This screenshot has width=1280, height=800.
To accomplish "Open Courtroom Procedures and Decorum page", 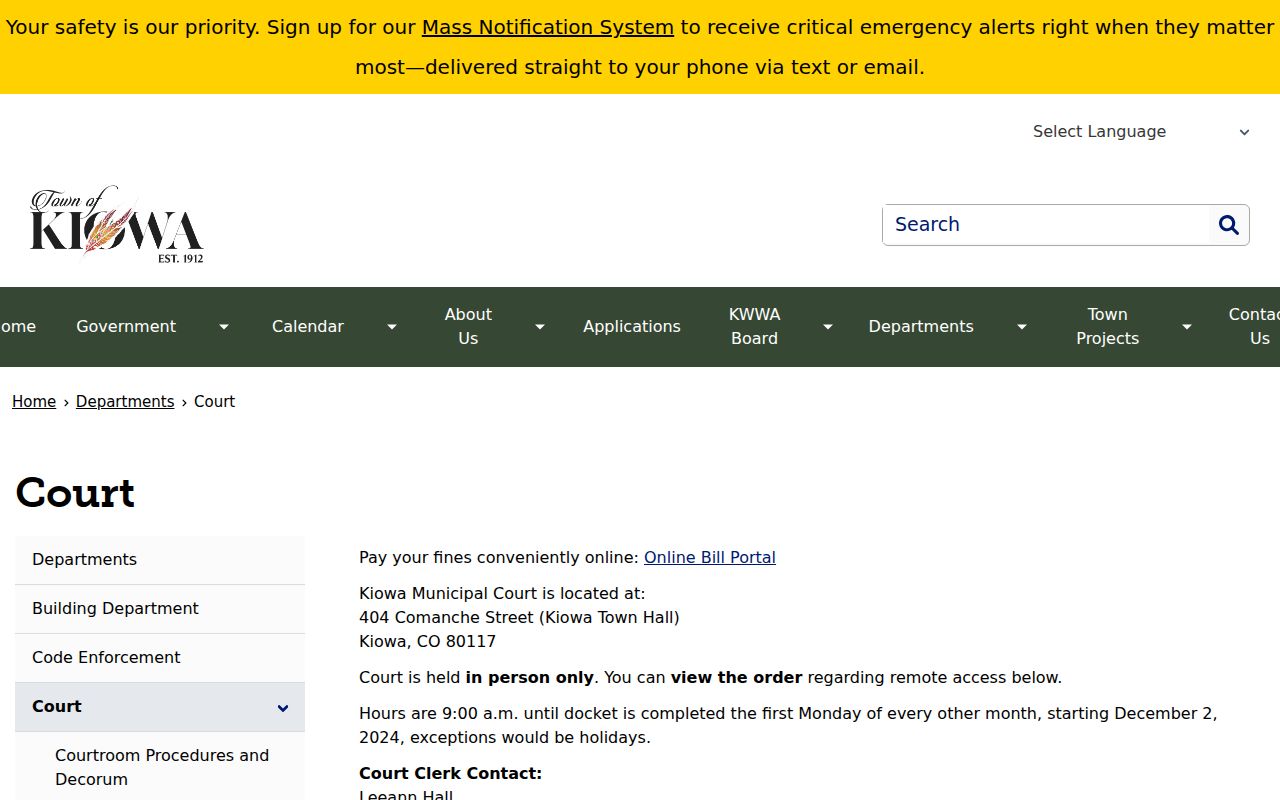I will (162, 768).
